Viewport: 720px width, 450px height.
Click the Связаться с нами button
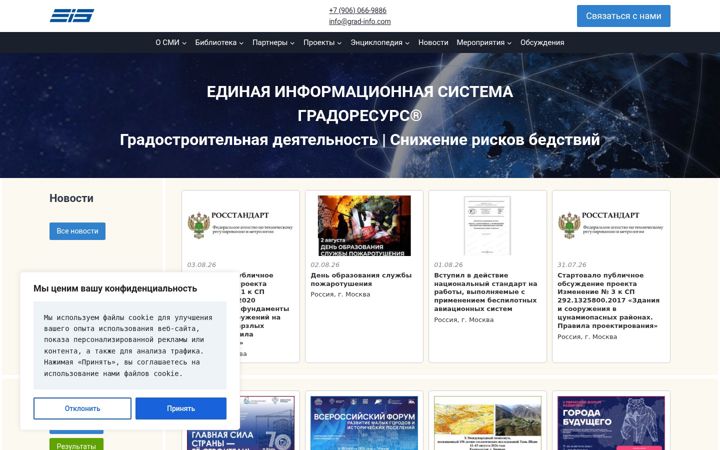pos(623,16)
